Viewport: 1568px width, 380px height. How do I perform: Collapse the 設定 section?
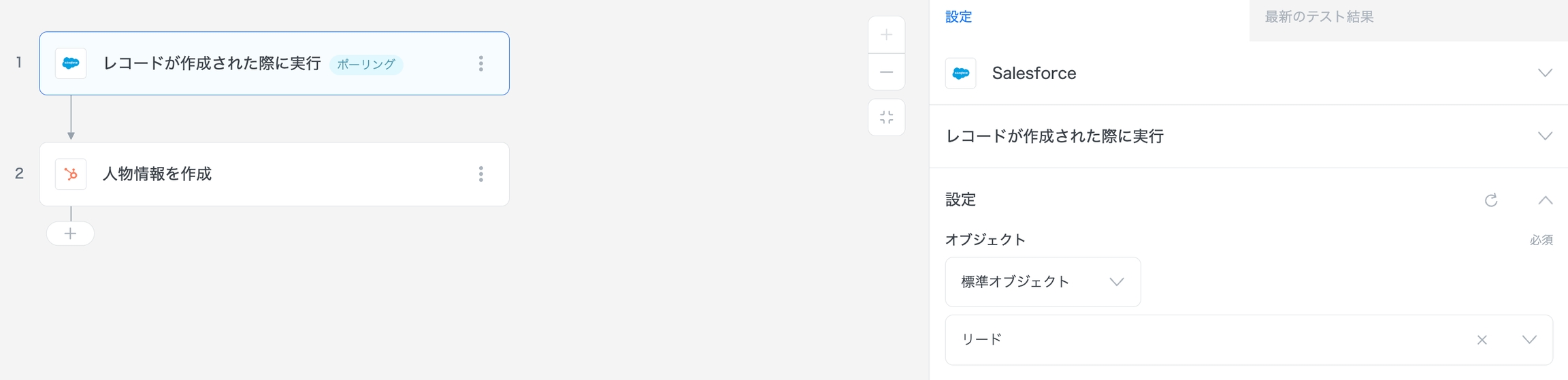[x=1545, y=200]
